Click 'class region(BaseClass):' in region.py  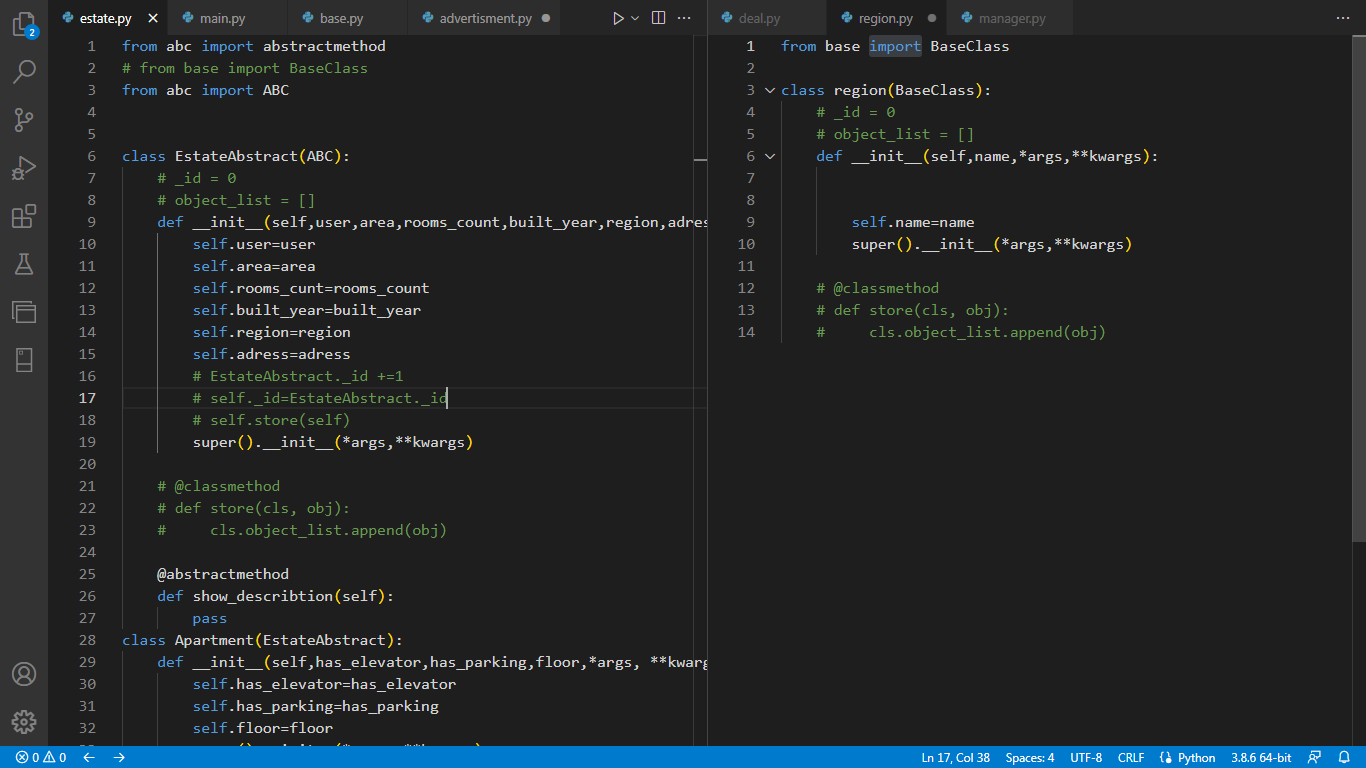(x=886, y=90)
